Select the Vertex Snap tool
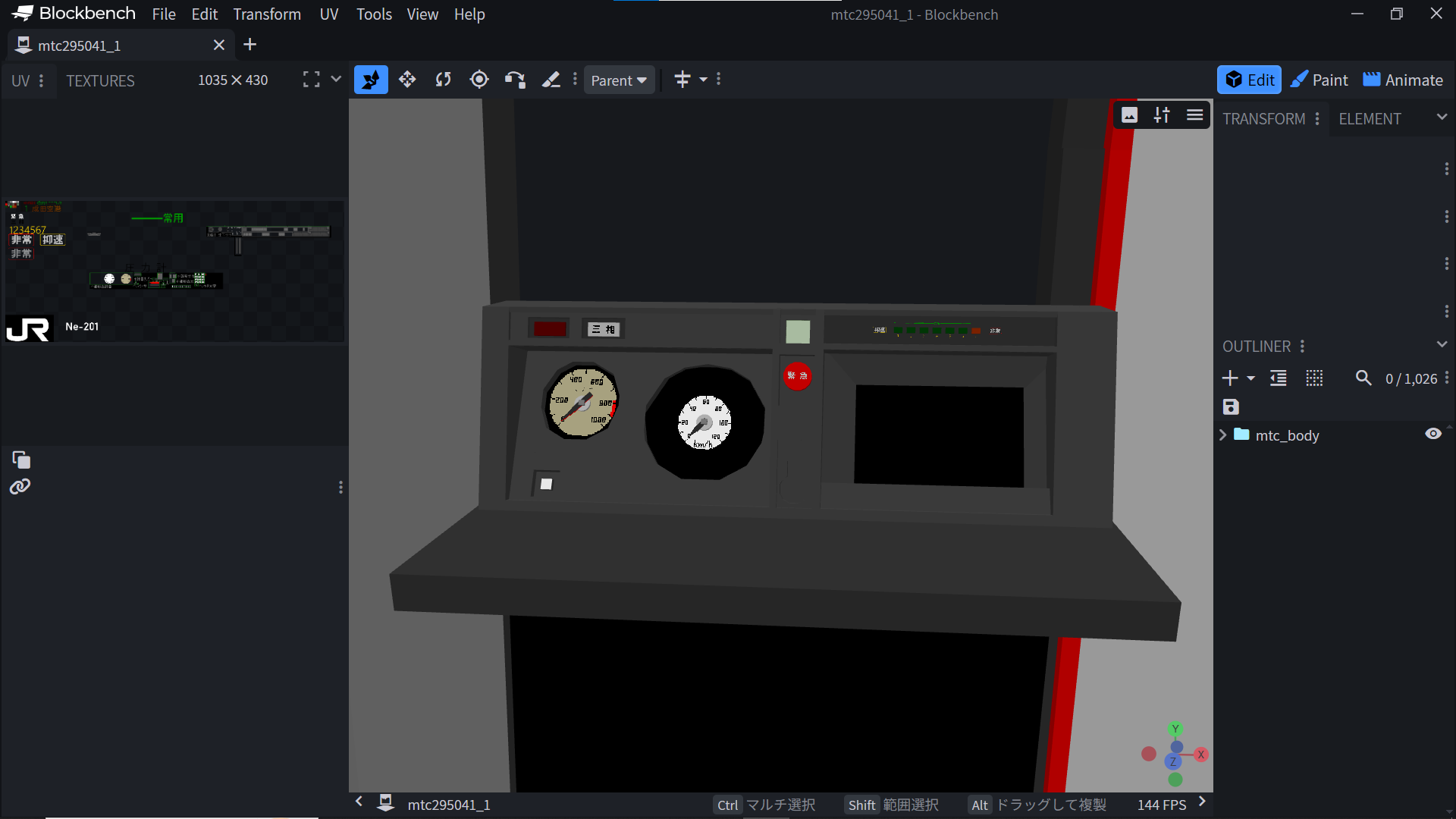Image resolution: width=1456 pixels, height=819 pixels. (x=515, y=80)
